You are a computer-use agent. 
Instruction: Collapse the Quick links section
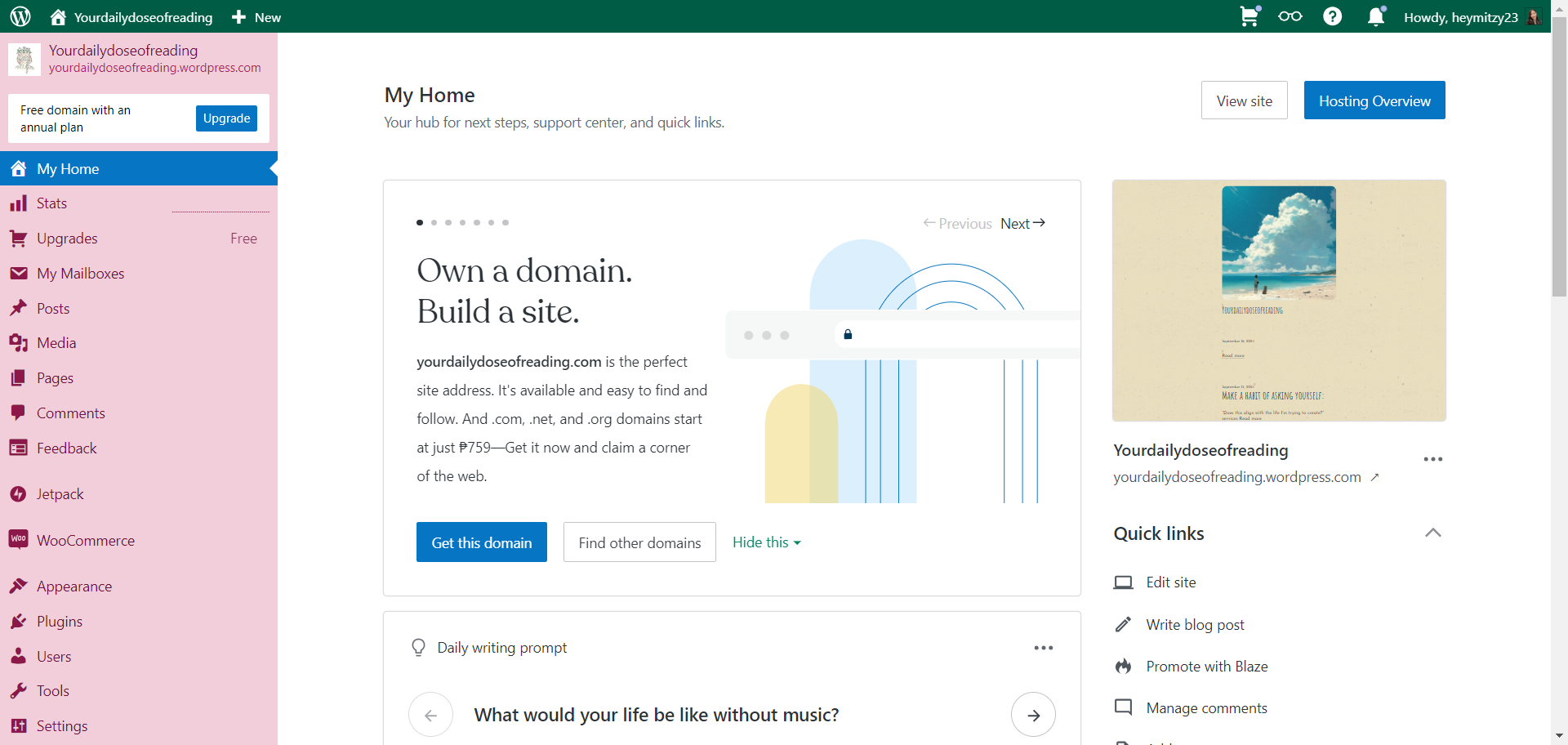[1433, 533]
